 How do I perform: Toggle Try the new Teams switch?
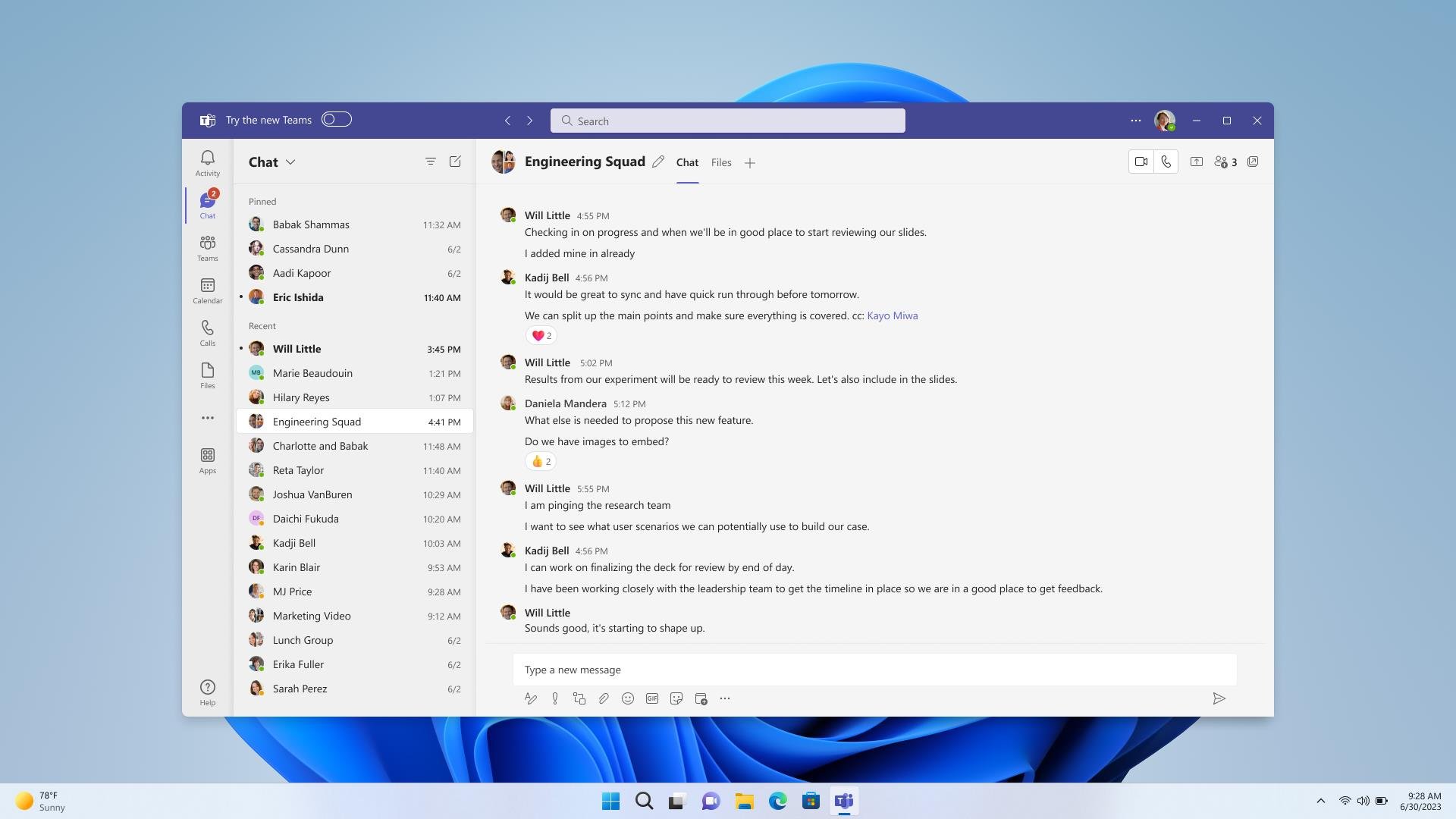coord(336,119)
